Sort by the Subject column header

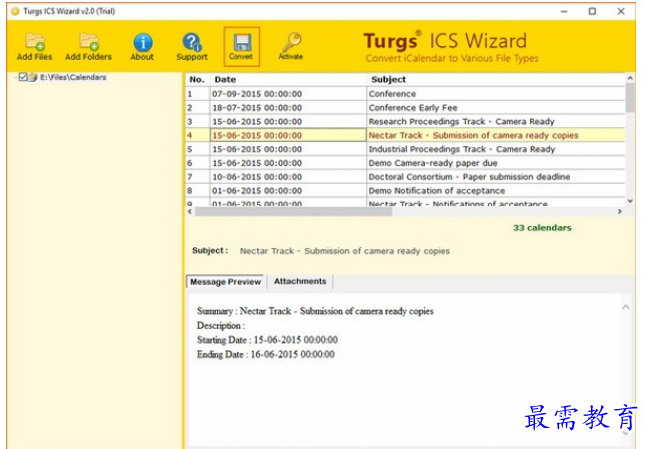click(496, 80)
